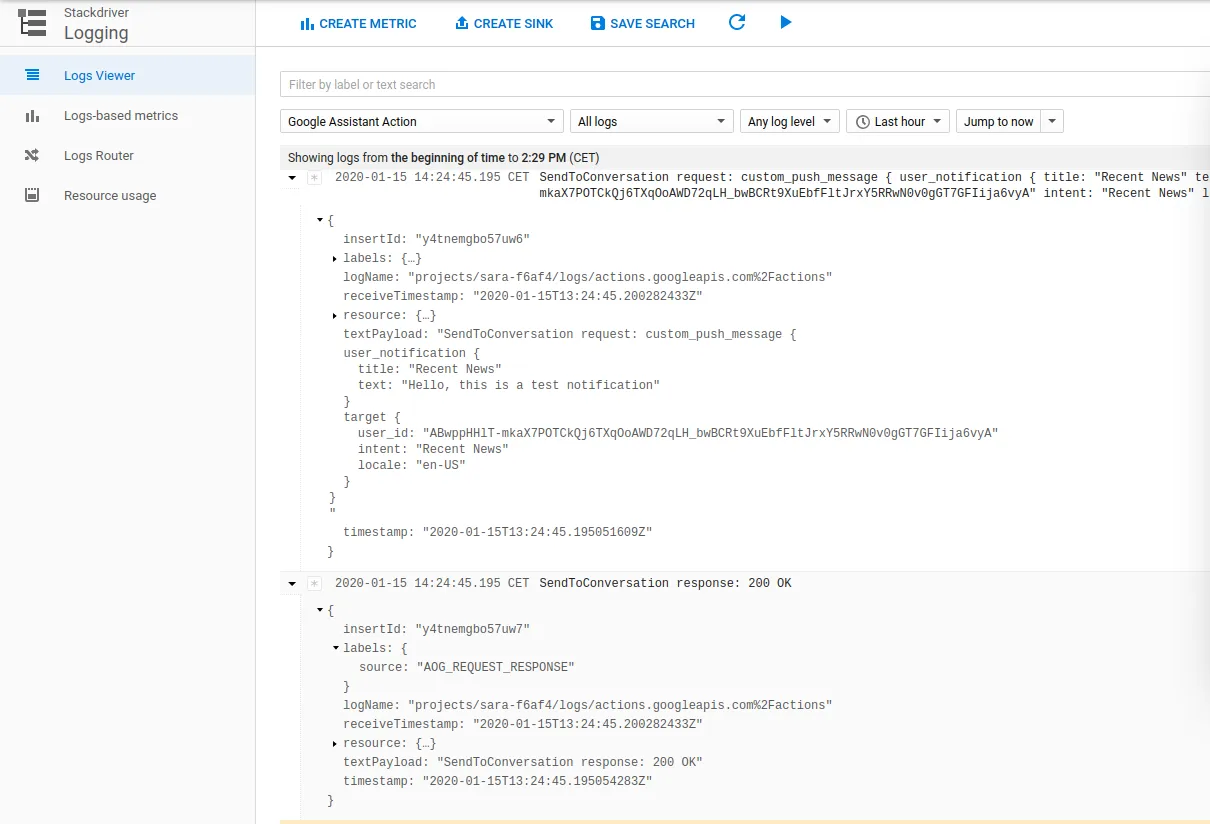Click the title "Recent News" line in payload
This screenshot has height=824, width=1210.
pos(430,369)
